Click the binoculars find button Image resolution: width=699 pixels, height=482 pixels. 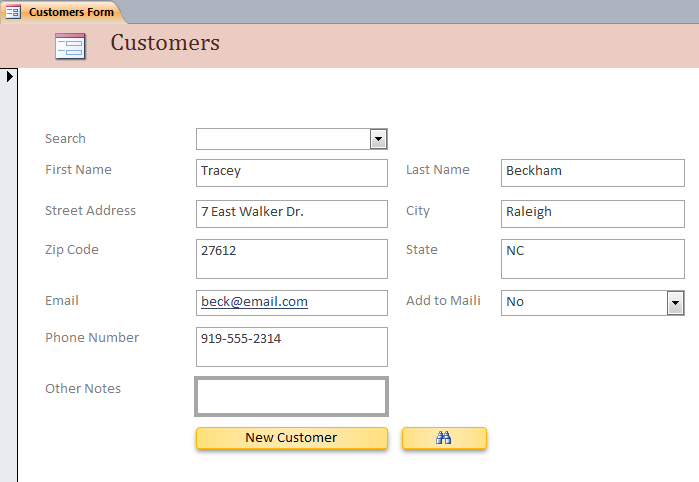tap(444, 438)
